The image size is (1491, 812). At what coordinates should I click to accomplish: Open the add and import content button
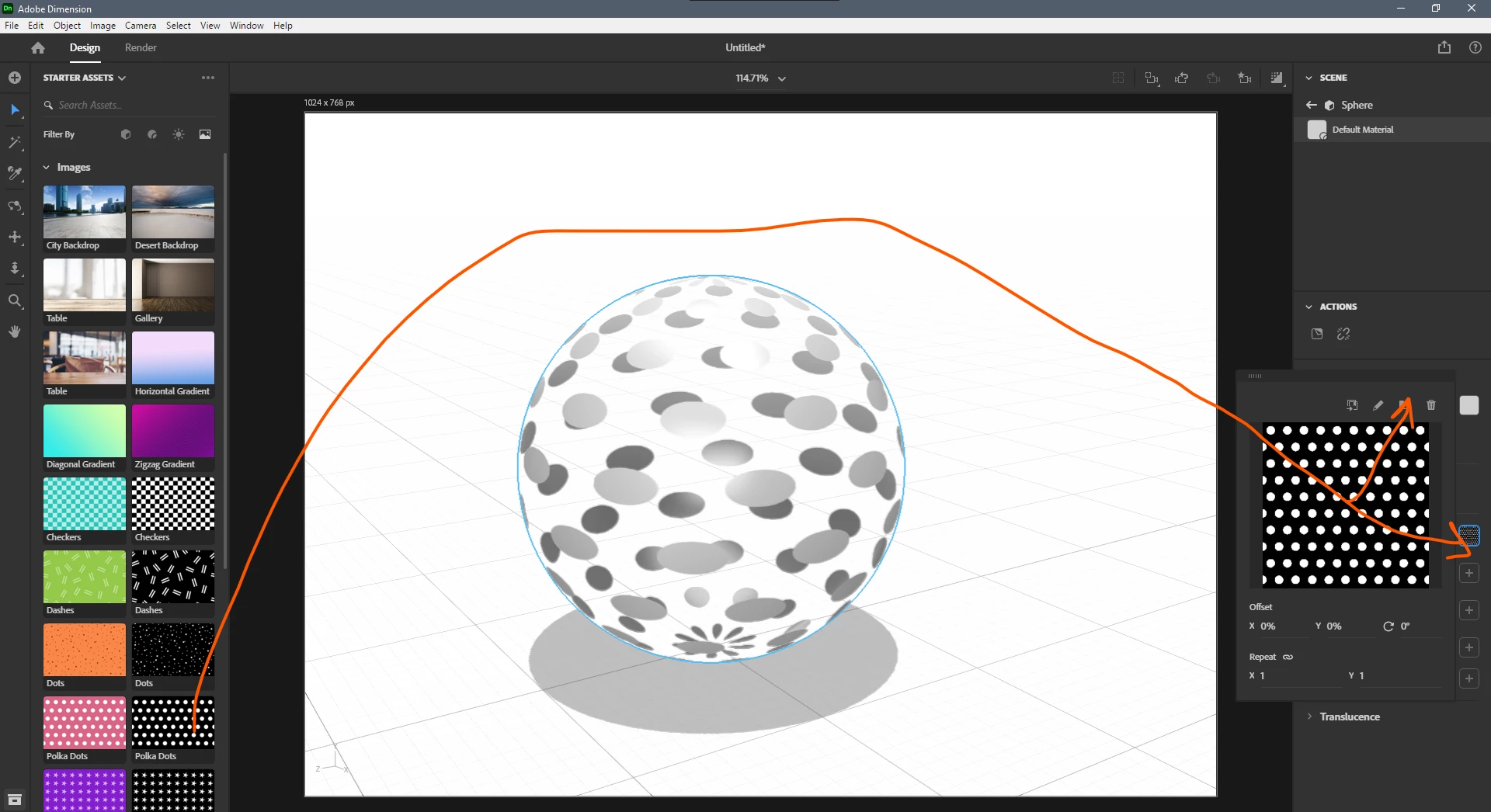15,78
